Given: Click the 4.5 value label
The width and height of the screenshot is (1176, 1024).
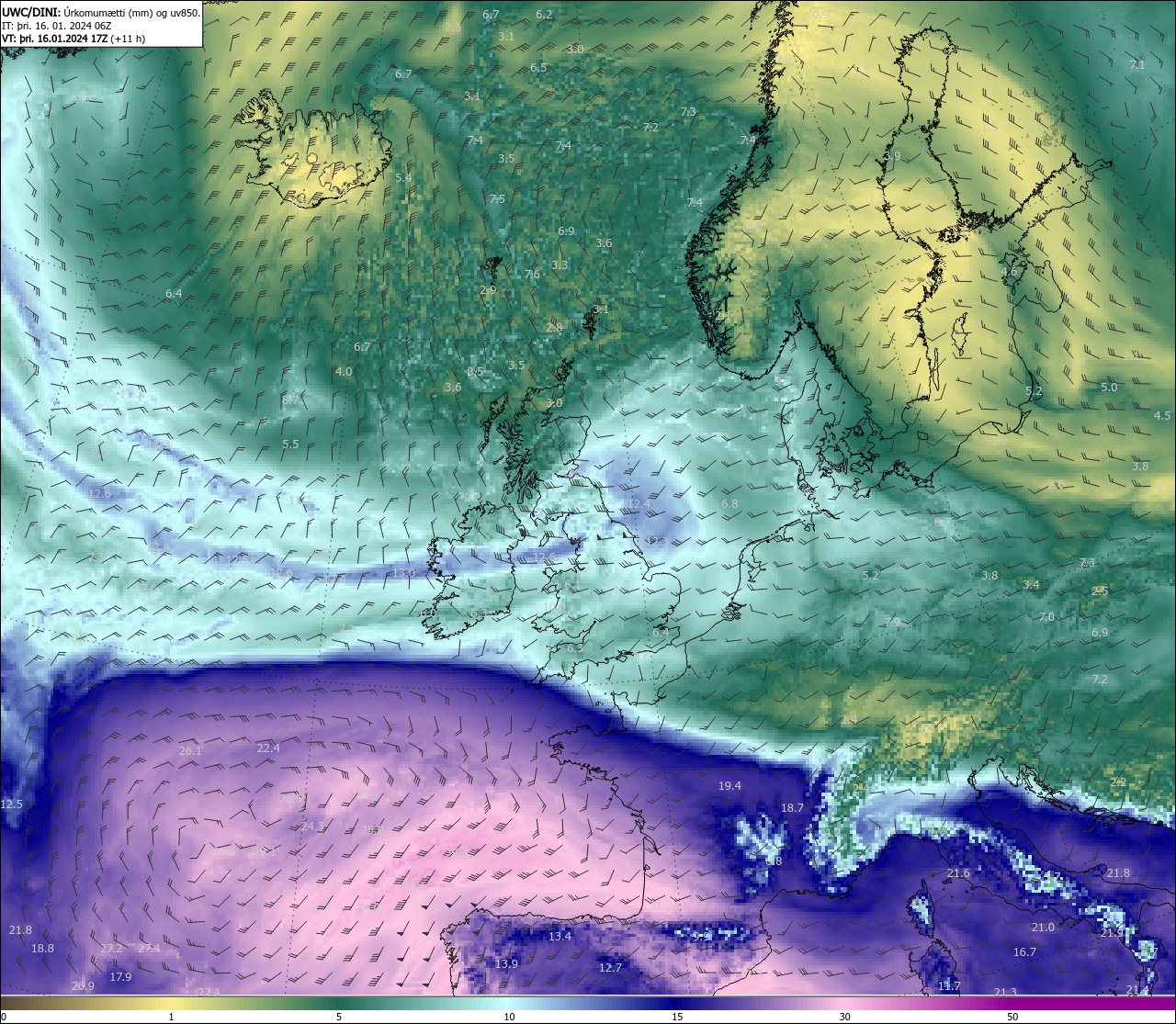Looking at the screenshot, I should pyautogui.click(x=1162, y=415).
